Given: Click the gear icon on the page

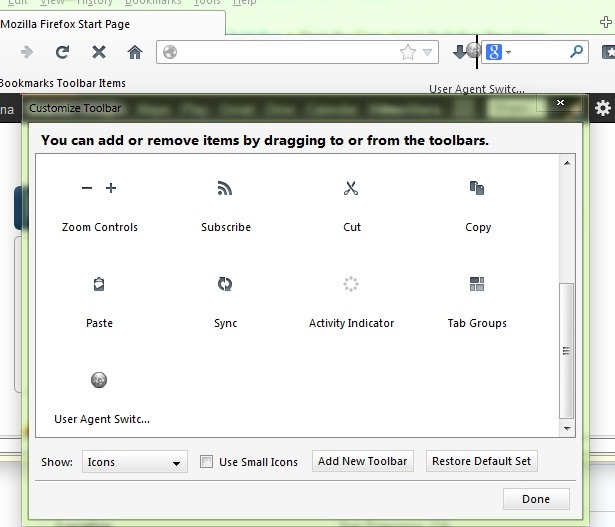Looking at the screenshot, I should tap(602, 108).
